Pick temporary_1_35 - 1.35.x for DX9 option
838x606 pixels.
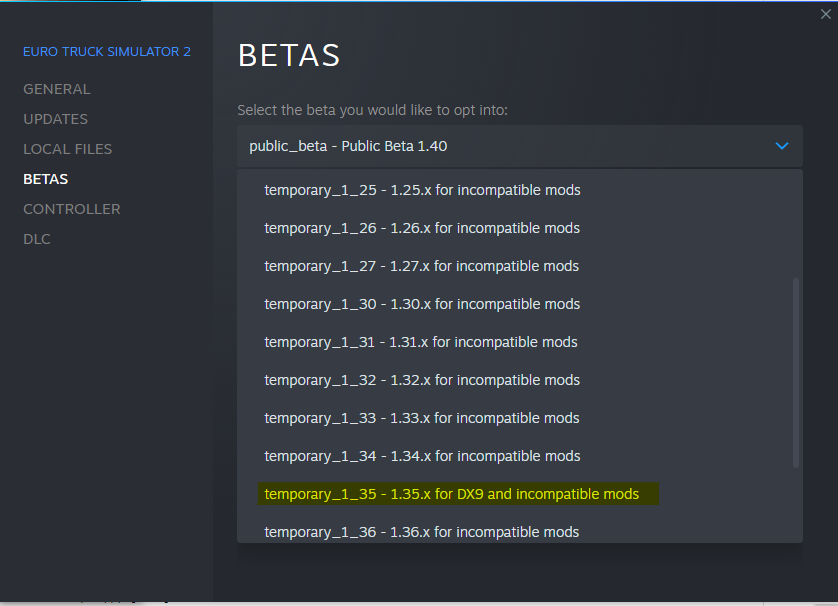(x=520, y=494)
